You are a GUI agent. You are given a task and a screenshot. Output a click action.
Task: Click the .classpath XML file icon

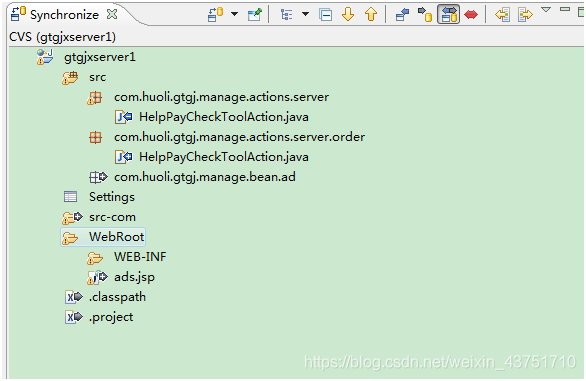point(74,297)
